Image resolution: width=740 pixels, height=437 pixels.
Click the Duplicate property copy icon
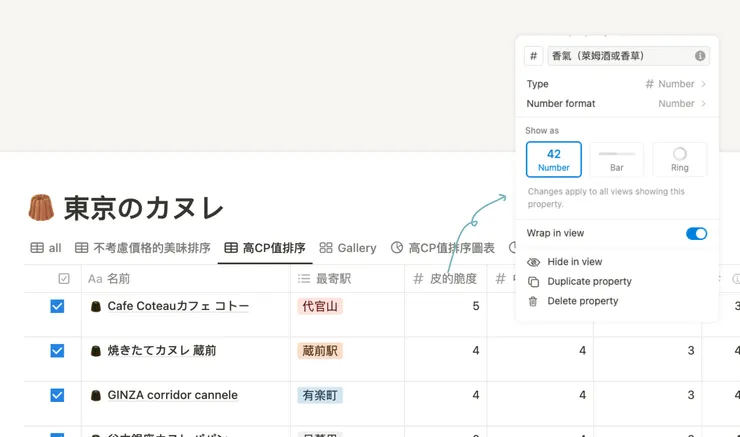pyautogui.click(x=533, y=282)
